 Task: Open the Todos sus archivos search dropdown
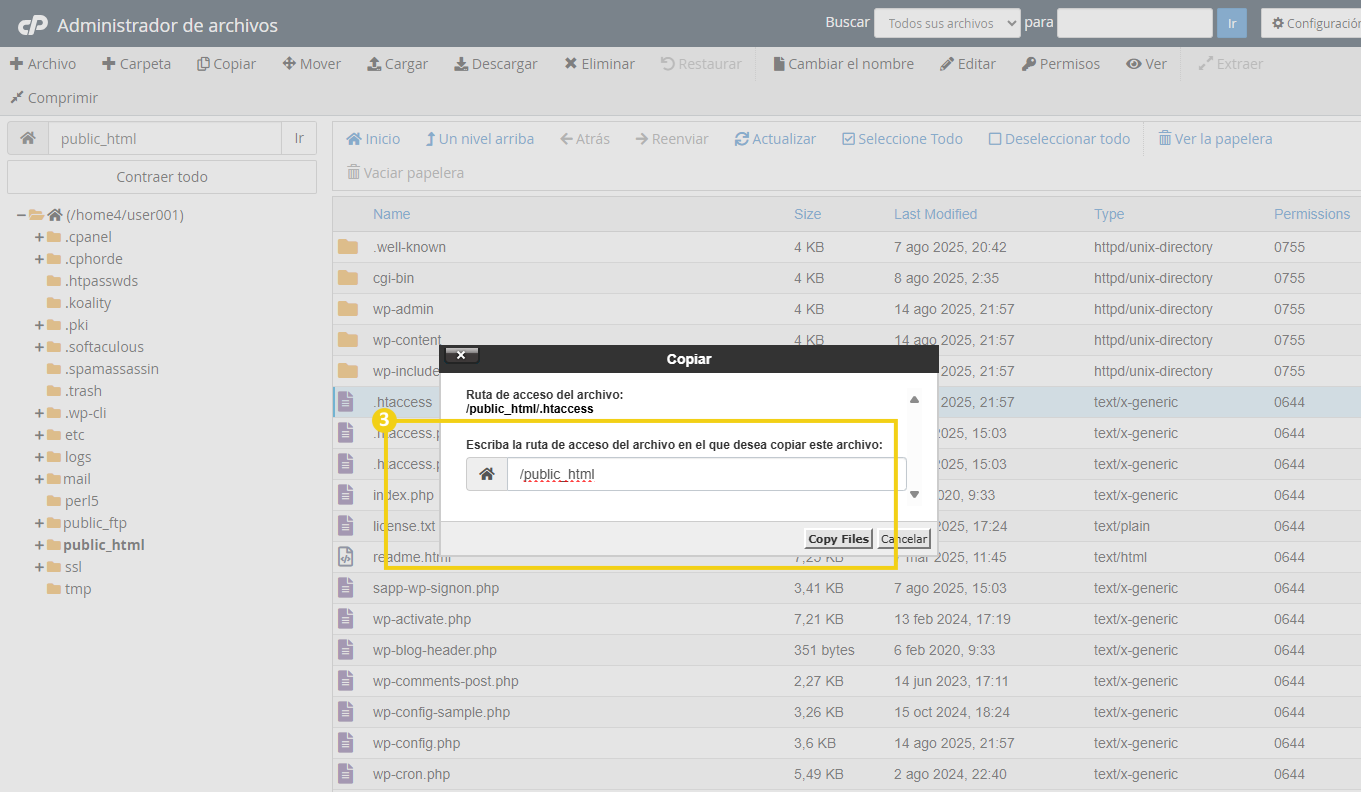coord(946,22)
